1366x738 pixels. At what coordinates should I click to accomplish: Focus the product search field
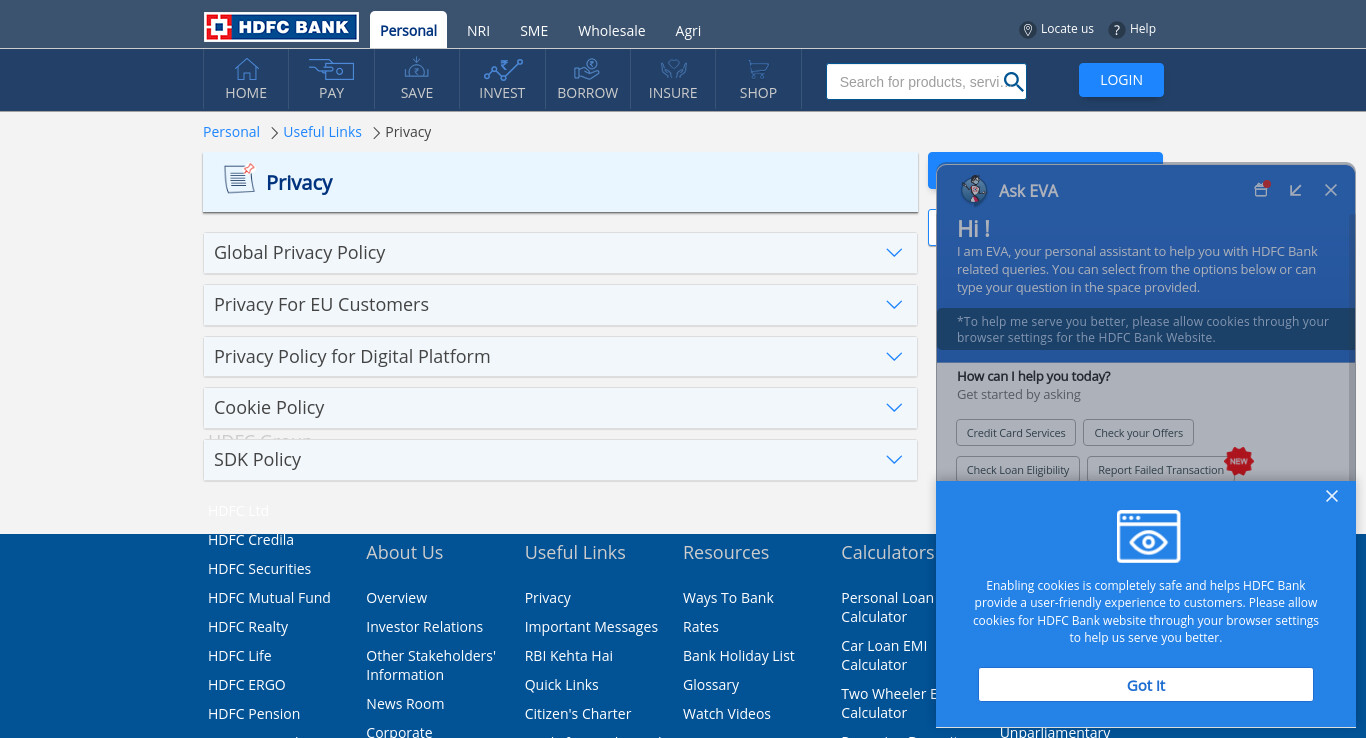tap(927, 82)
